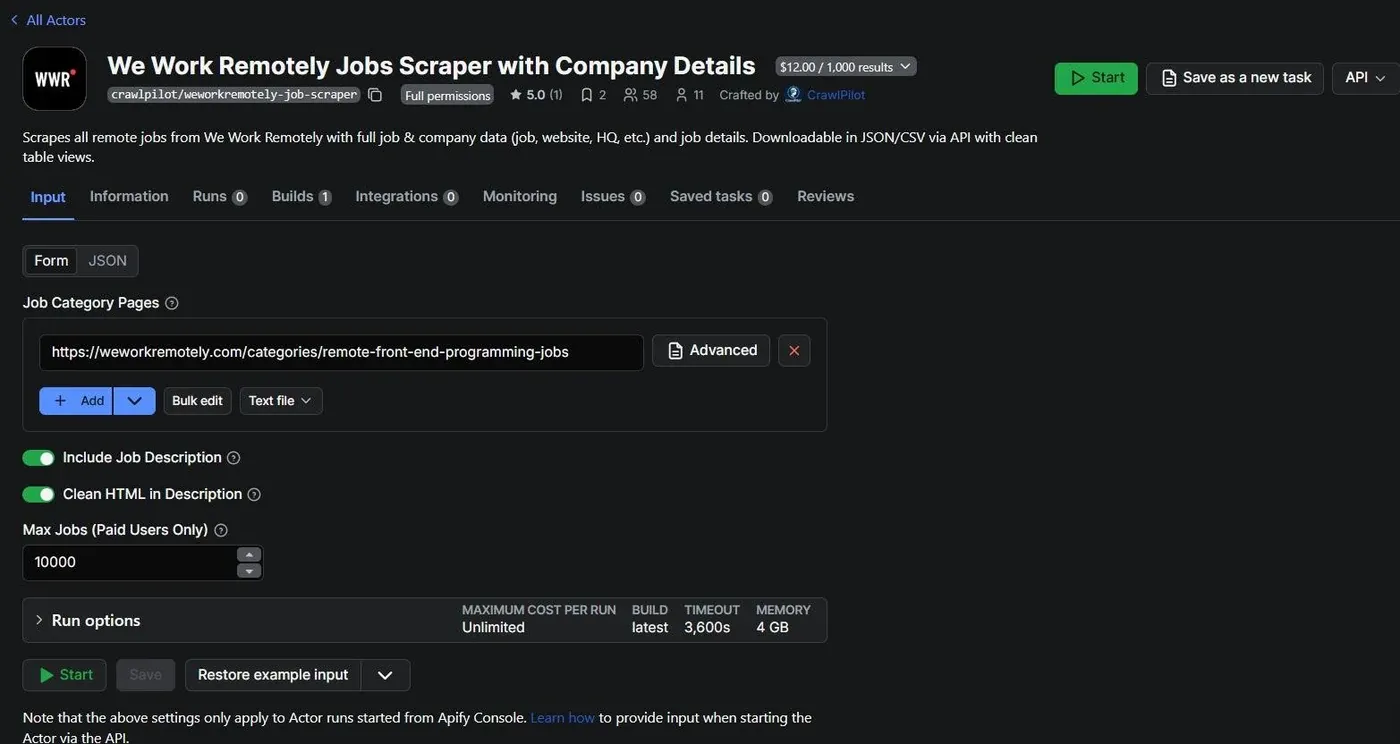Select the Form input mode
This screenshot has height=744, width=1400.
(x=51, y=261)
